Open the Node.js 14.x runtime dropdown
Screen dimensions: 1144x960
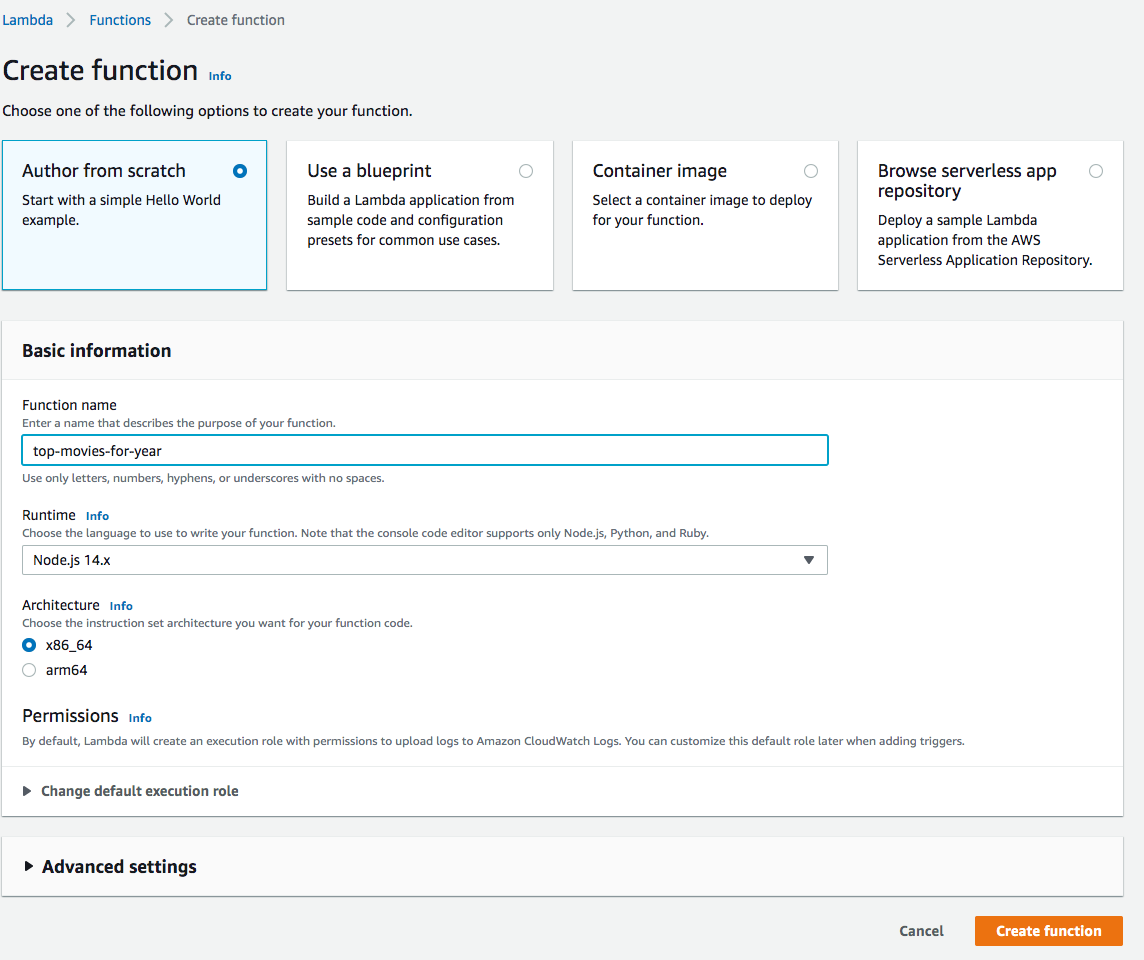tap(425, 560)
